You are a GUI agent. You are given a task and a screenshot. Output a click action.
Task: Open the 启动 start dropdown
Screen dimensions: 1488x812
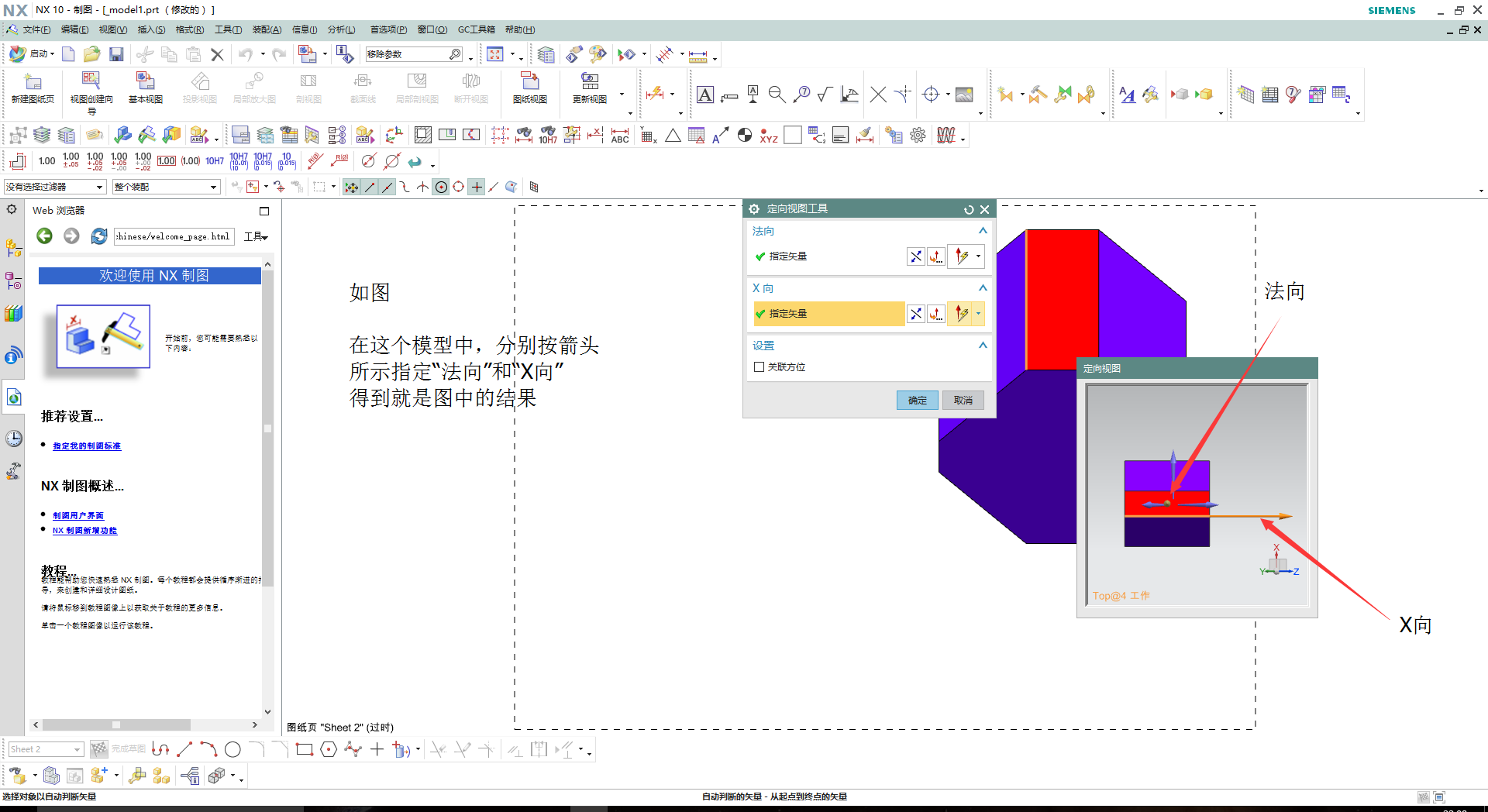33,54
